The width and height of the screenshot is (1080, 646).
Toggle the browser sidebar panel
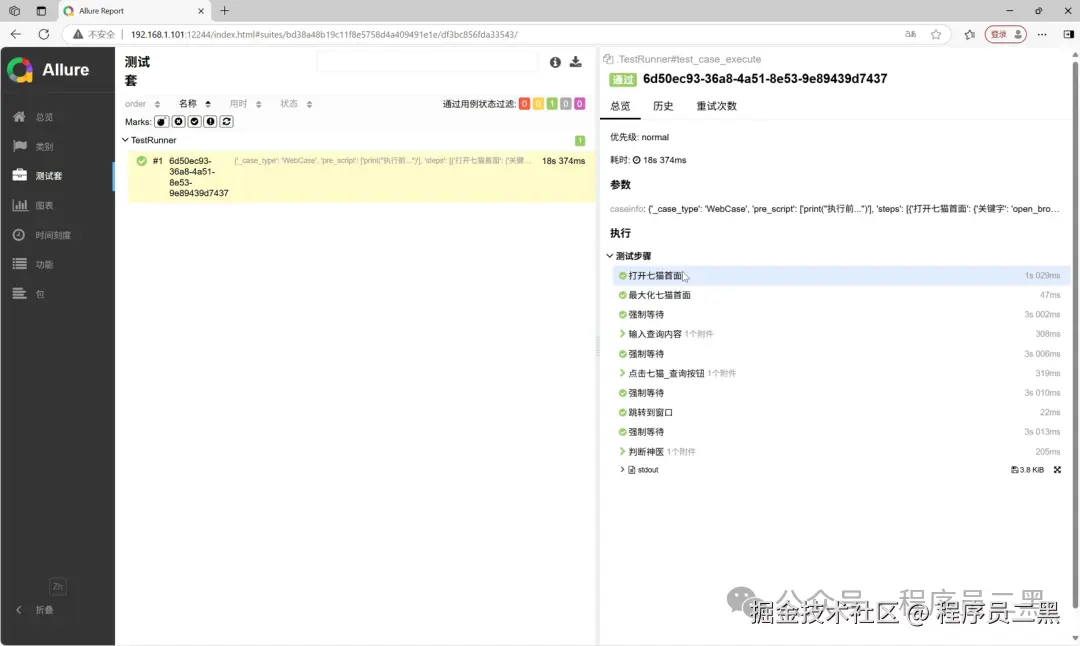point(1068,34)
